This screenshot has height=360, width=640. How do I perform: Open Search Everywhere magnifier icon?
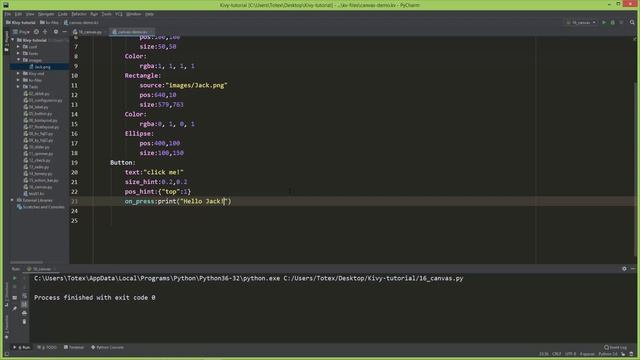(x=632, y=22)
